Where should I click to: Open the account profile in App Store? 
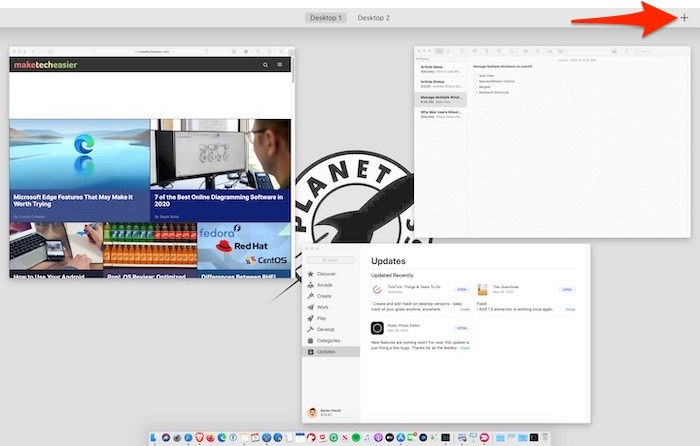click(x=324, y=412)
